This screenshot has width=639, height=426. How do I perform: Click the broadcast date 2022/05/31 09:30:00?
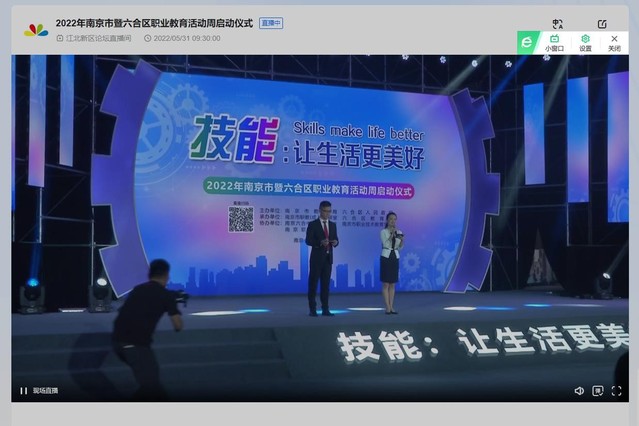pos(187,38)
